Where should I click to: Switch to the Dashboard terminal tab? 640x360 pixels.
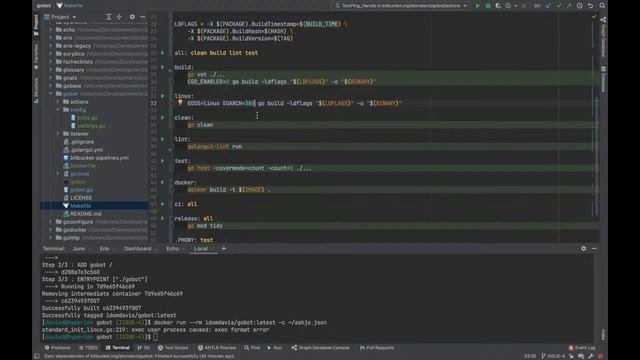(x=138, y=249)
